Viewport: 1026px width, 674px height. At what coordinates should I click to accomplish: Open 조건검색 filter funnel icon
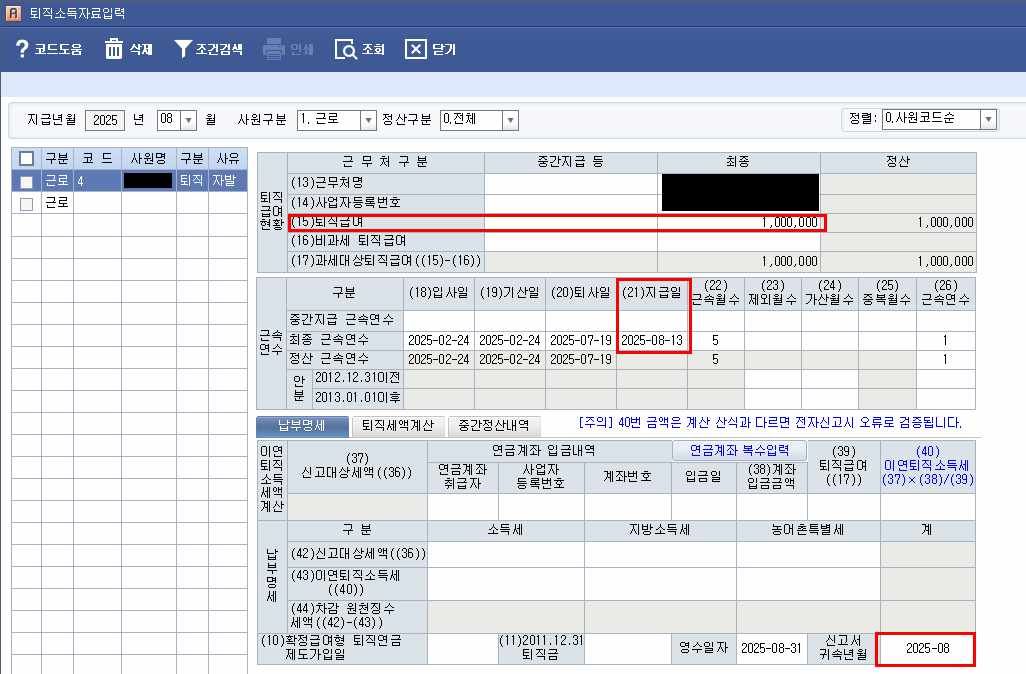tap(182, 49)
